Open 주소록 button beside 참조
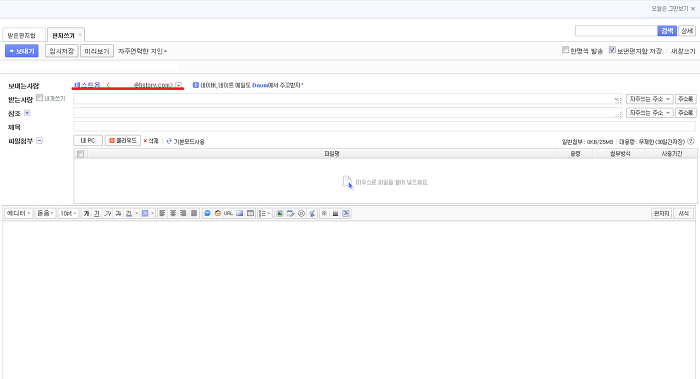 [x=685, y=113]
